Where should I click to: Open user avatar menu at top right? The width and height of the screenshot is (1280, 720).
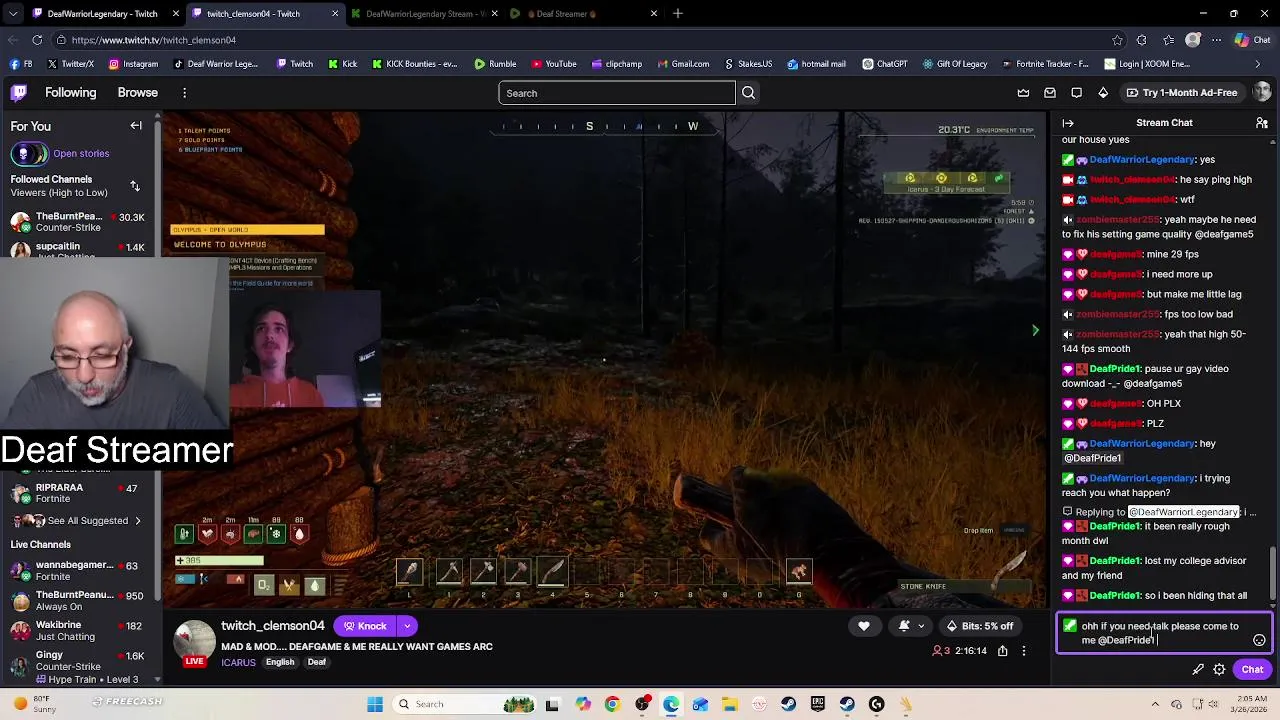click(1262, 92)
